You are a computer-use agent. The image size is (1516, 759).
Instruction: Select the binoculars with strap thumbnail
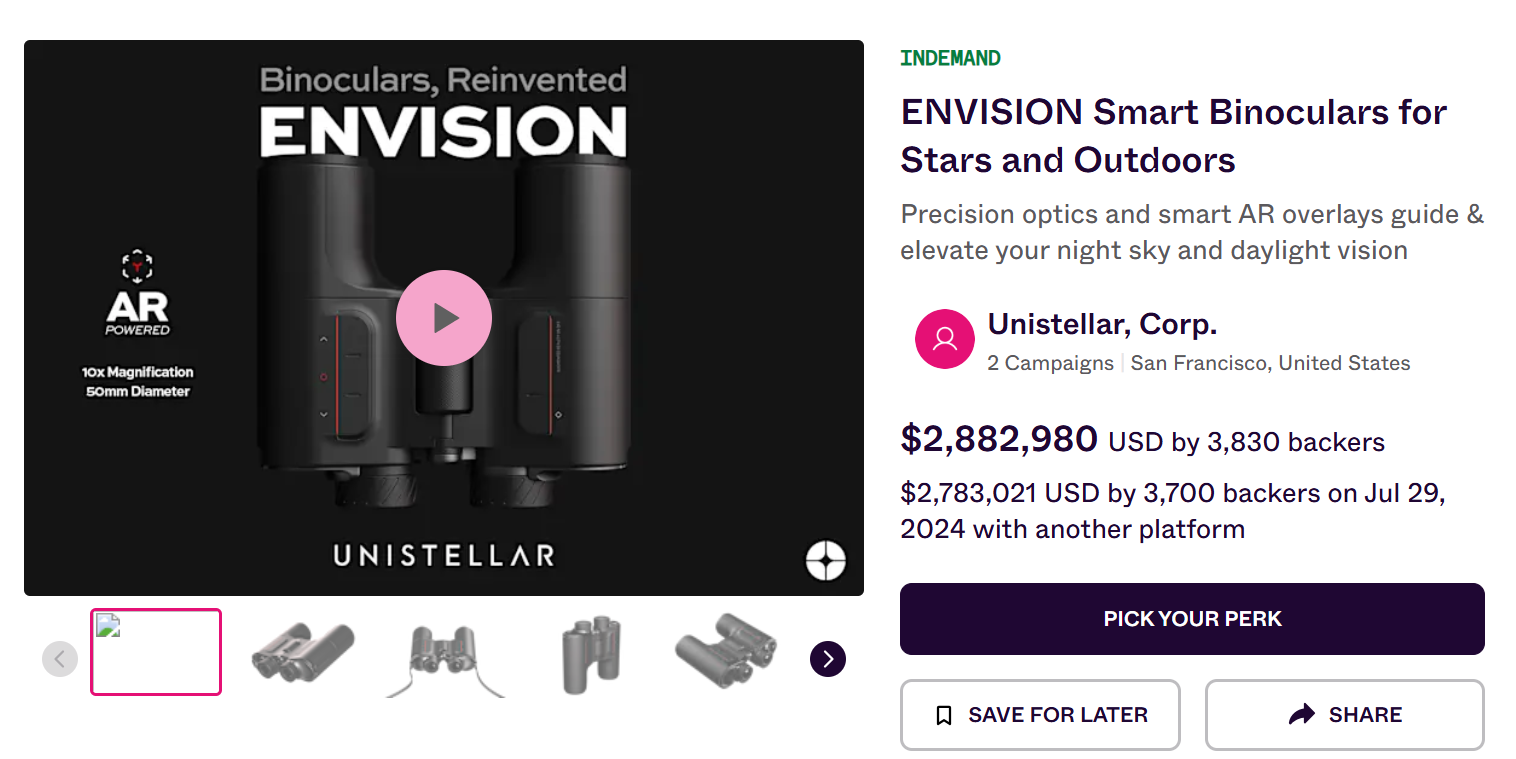click(x=444, y=657)
